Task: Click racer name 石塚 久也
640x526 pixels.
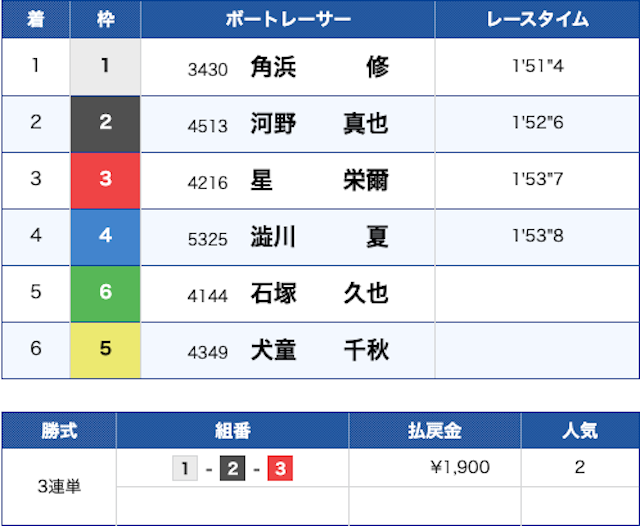Action: 319,295
